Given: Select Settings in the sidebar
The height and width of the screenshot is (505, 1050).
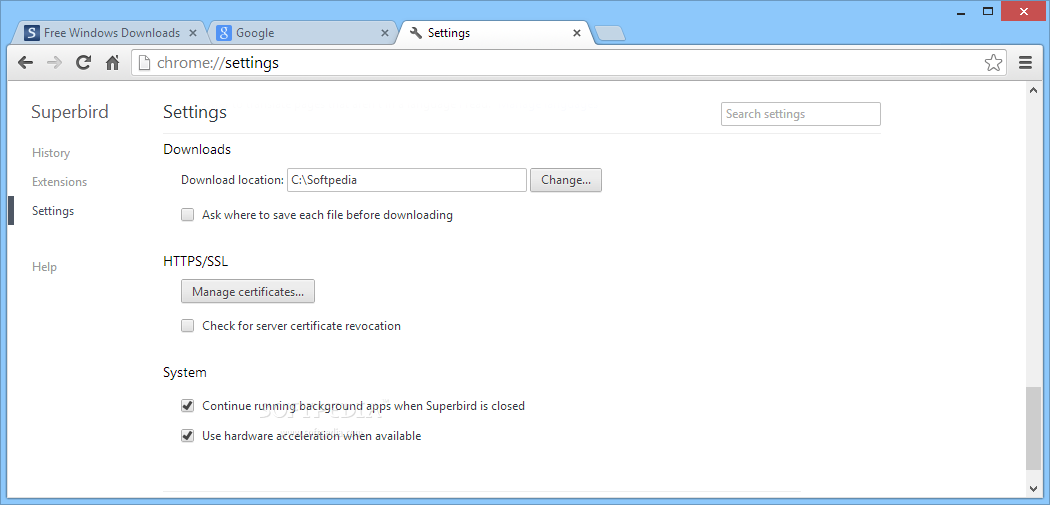Looking at the screenshot, I should pyautogui.click(x=53, y=211).
